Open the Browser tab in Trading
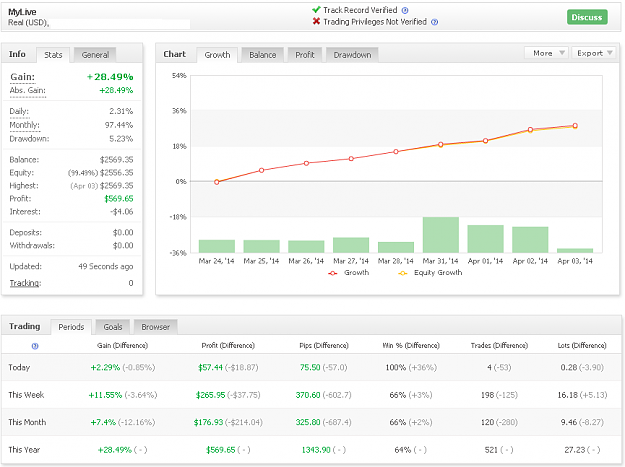Image resolution: width=625 pixels, height=467 pixels. (x=155, y=327)
